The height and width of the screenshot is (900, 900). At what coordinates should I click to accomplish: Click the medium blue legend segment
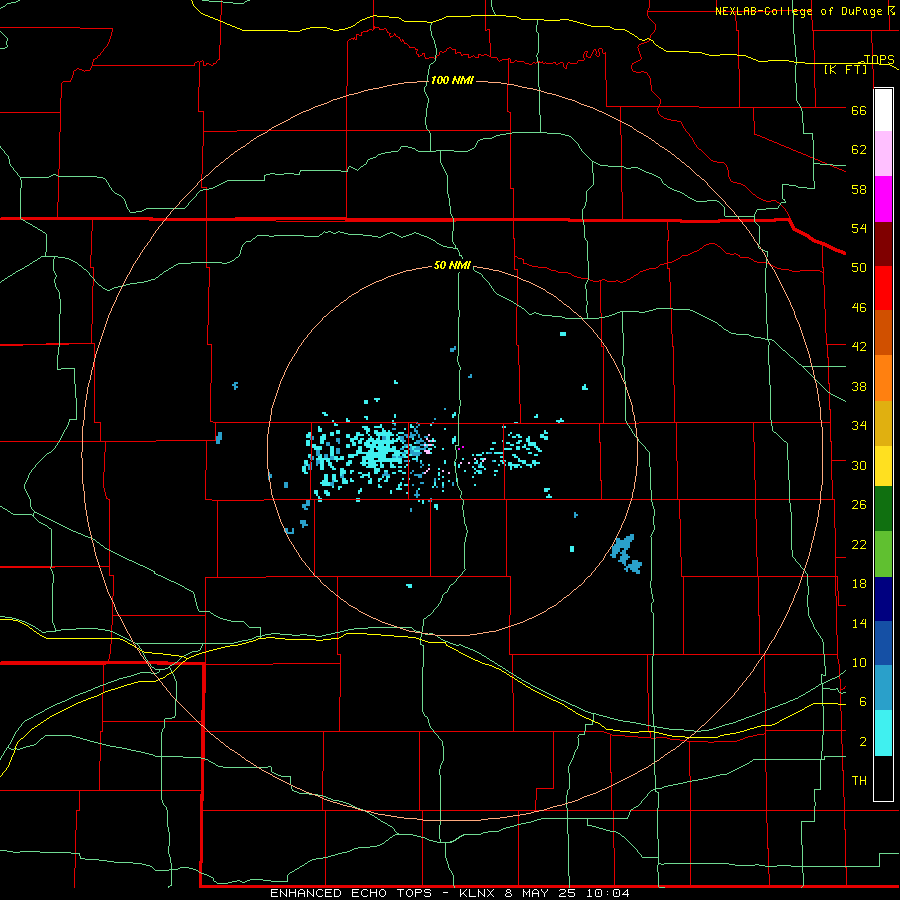click(x=883, y=643)
